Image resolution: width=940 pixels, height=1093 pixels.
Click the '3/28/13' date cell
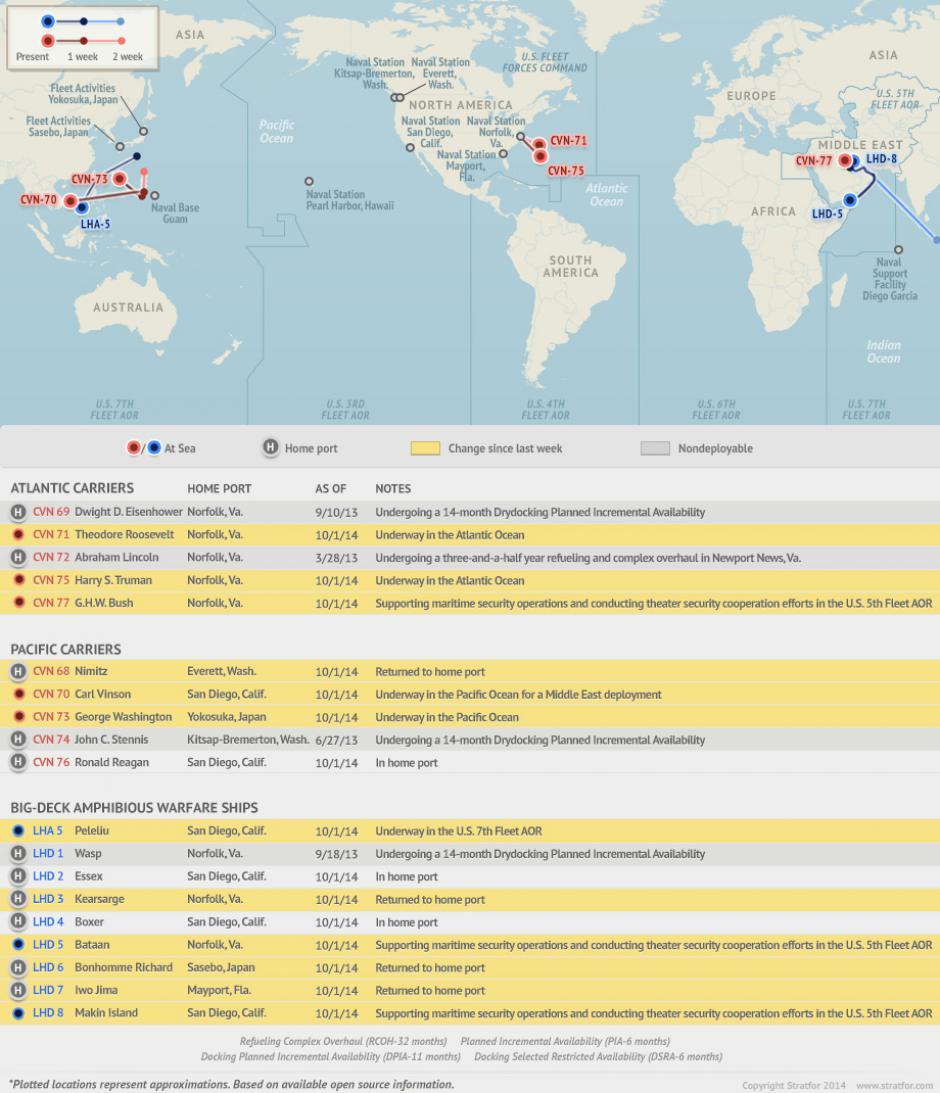pos(336,558)
